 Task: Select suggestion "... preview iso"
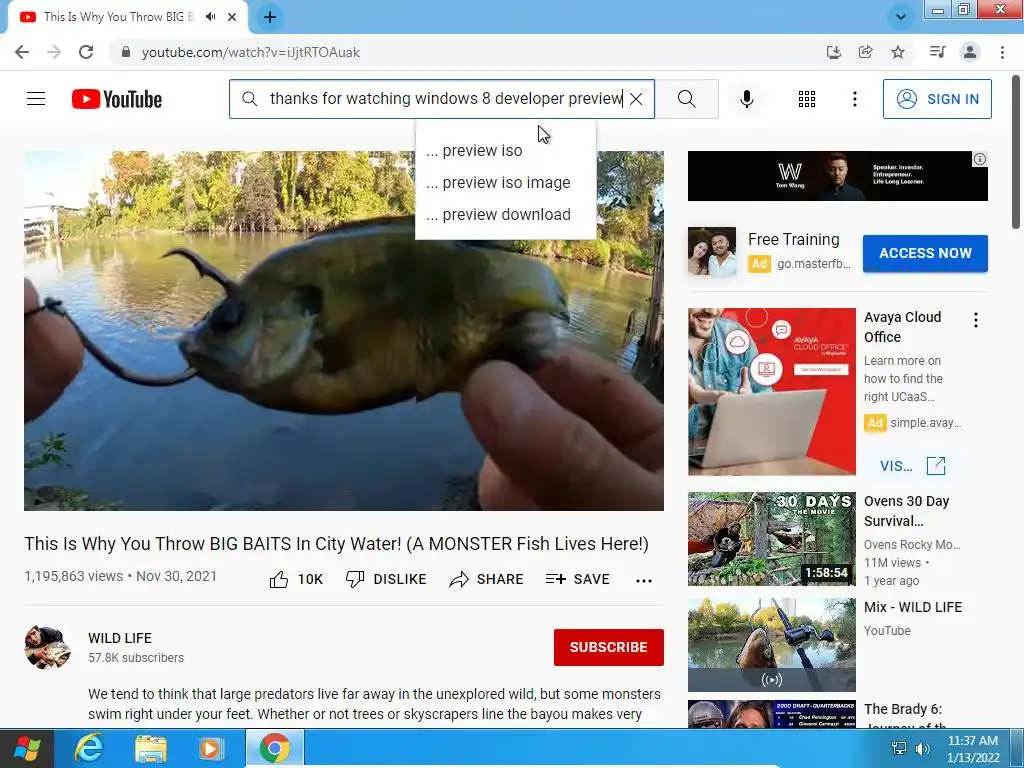(x=505, y=150)
